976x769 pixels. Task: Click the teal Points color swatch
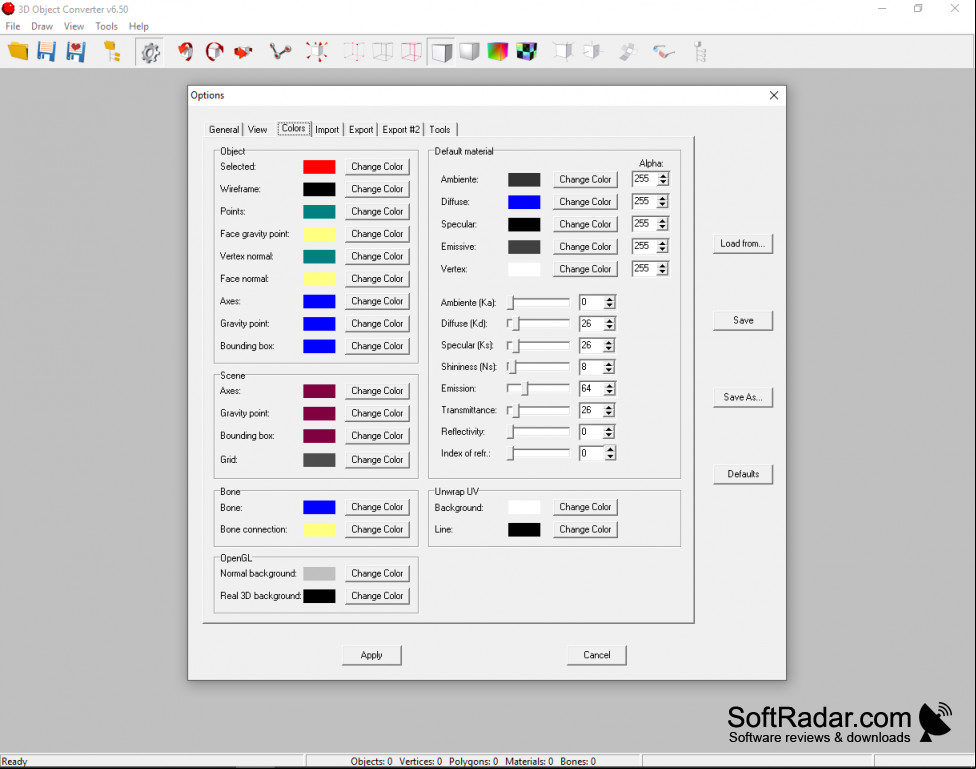[x=319, y=212]
